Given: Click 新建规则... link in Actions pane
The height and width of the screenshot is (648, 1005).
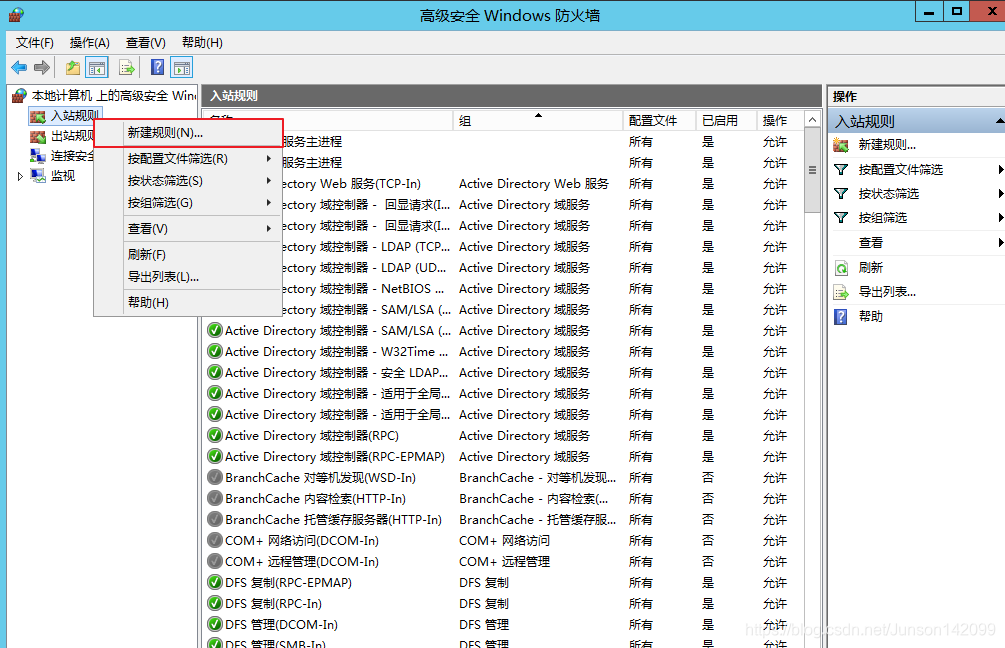Looking at the screenshot, I should point(887,145).
